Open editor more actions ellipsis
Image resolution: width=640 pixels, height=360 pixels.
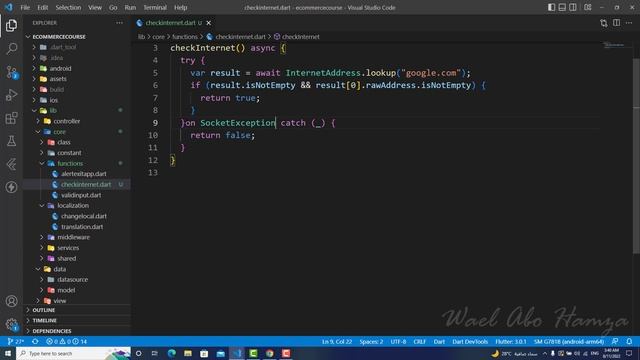coord(629,23)
